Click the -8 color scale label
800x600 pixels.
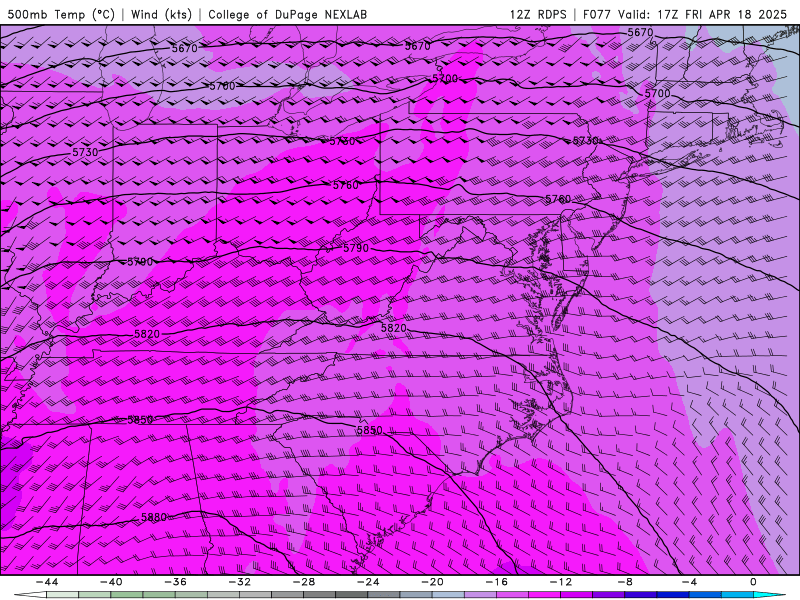[x=625, y=582]
